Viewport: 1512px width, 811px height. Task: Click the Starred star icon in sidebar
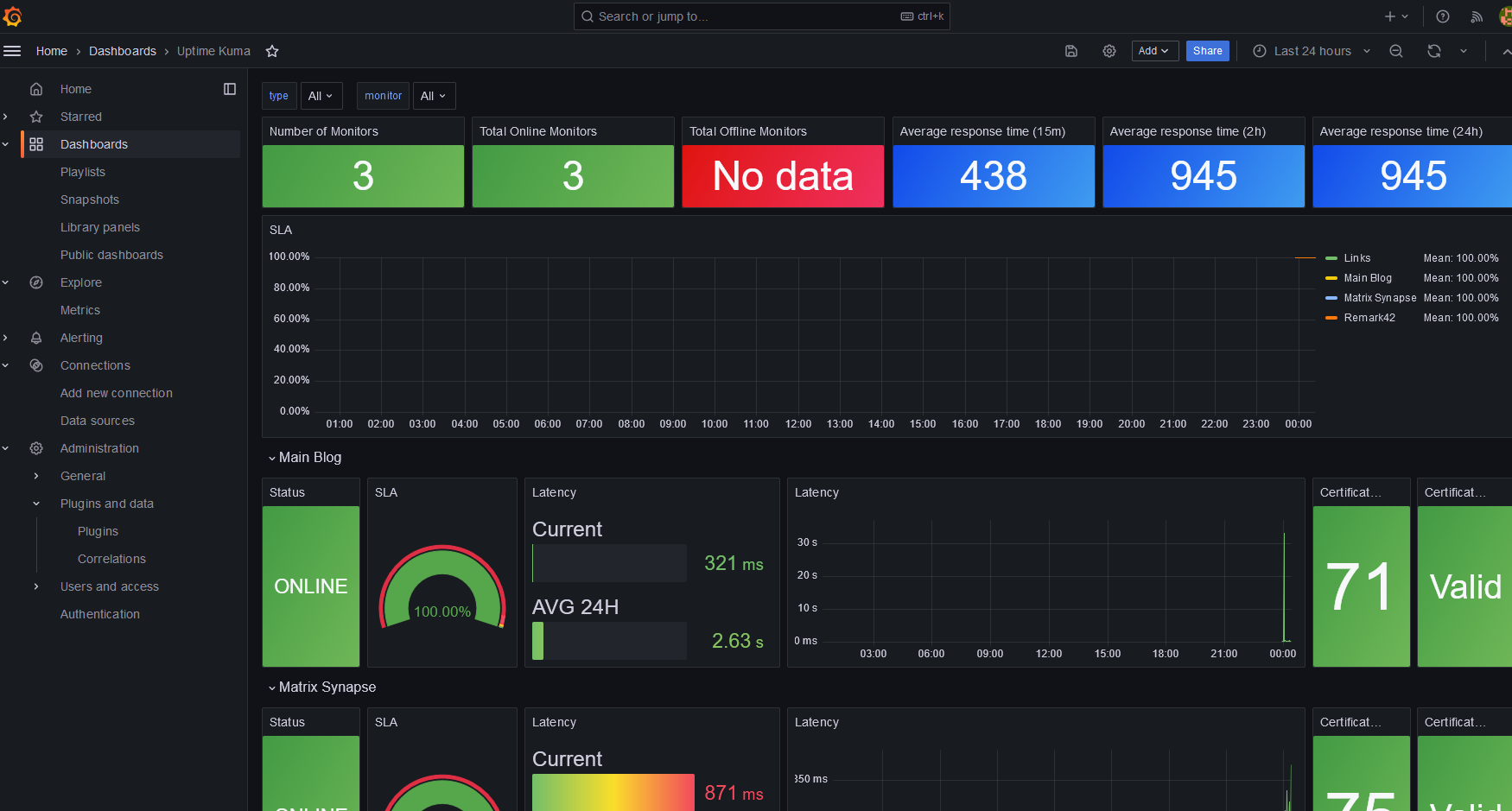[36, 117]
